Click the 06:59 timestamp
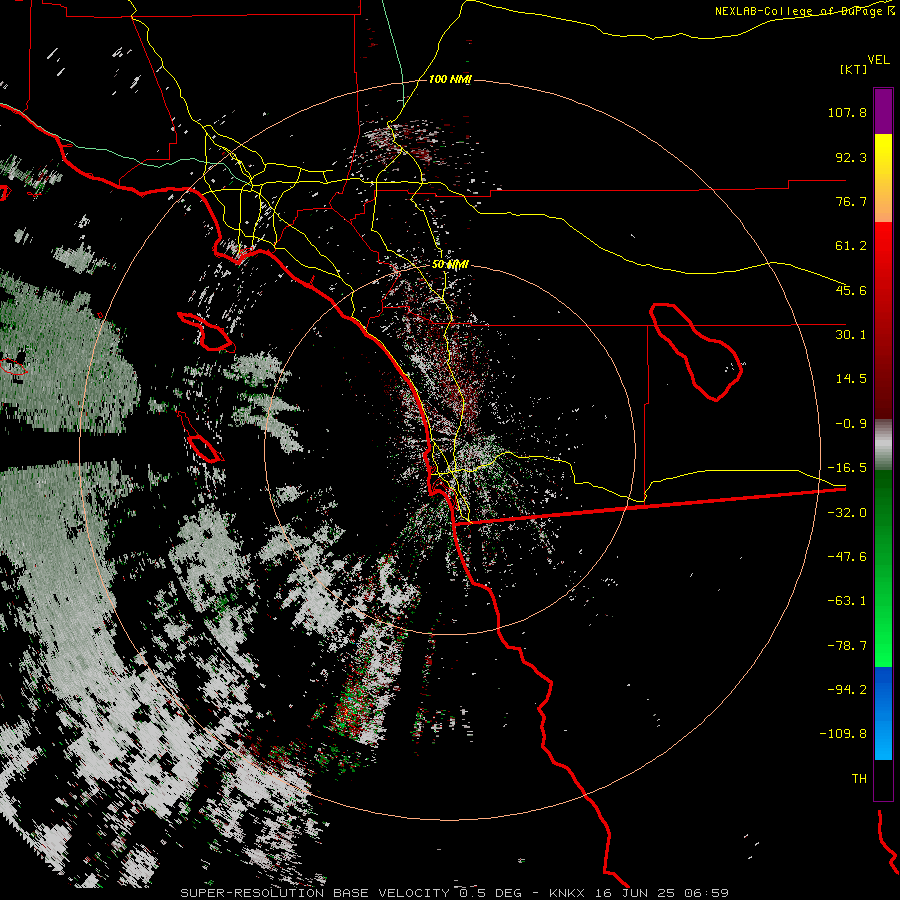The width and height of the screenshot is (900, 900). [x=707, y=893]
